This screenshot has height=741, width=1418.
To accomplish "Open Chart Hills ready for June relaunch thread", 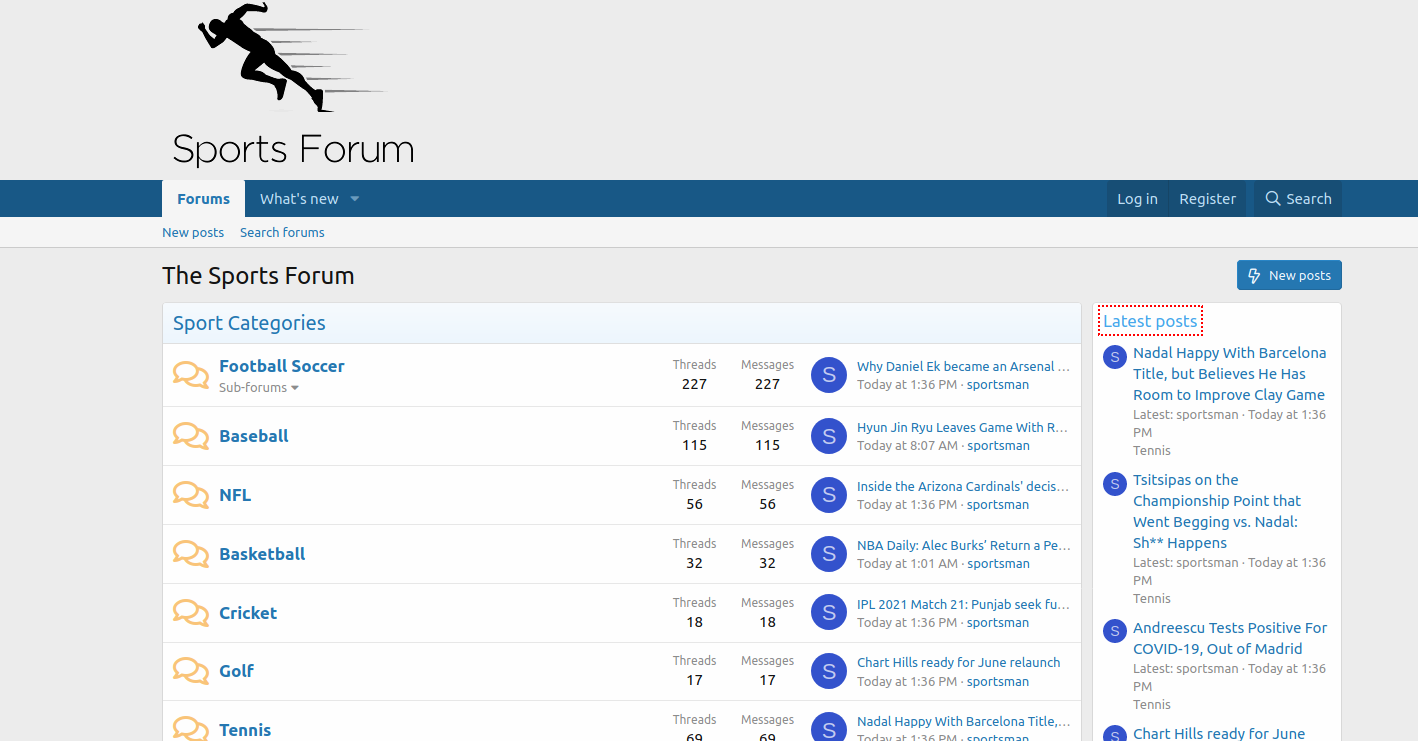I will (x=958, y=662).
